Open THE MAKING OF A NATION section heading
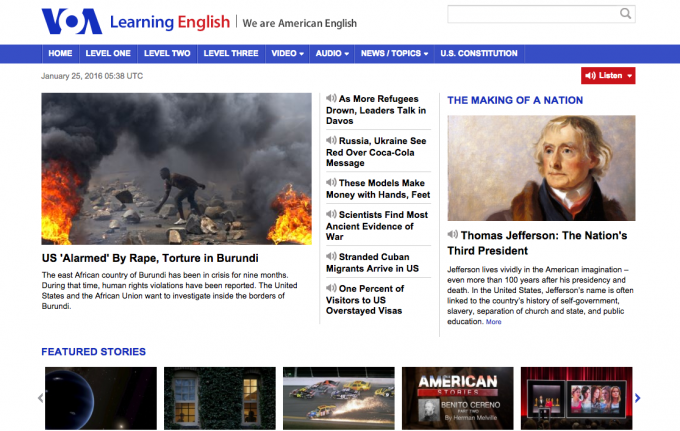 tap(515, 100)
